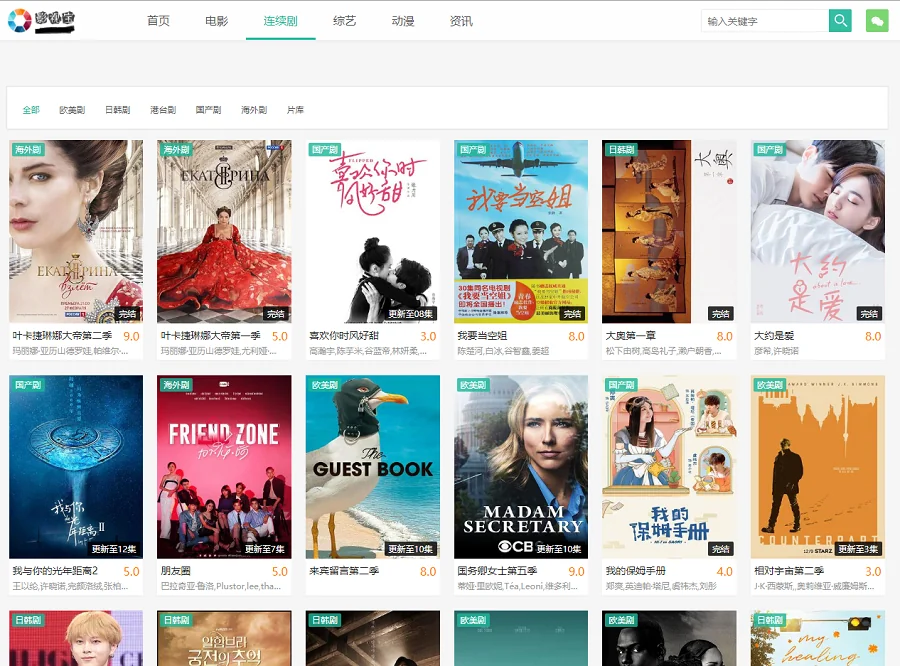Viewport: 900px width, 666px height.
Task: Open The Guest Book poster thumbnail
Action: coord(372,466)
